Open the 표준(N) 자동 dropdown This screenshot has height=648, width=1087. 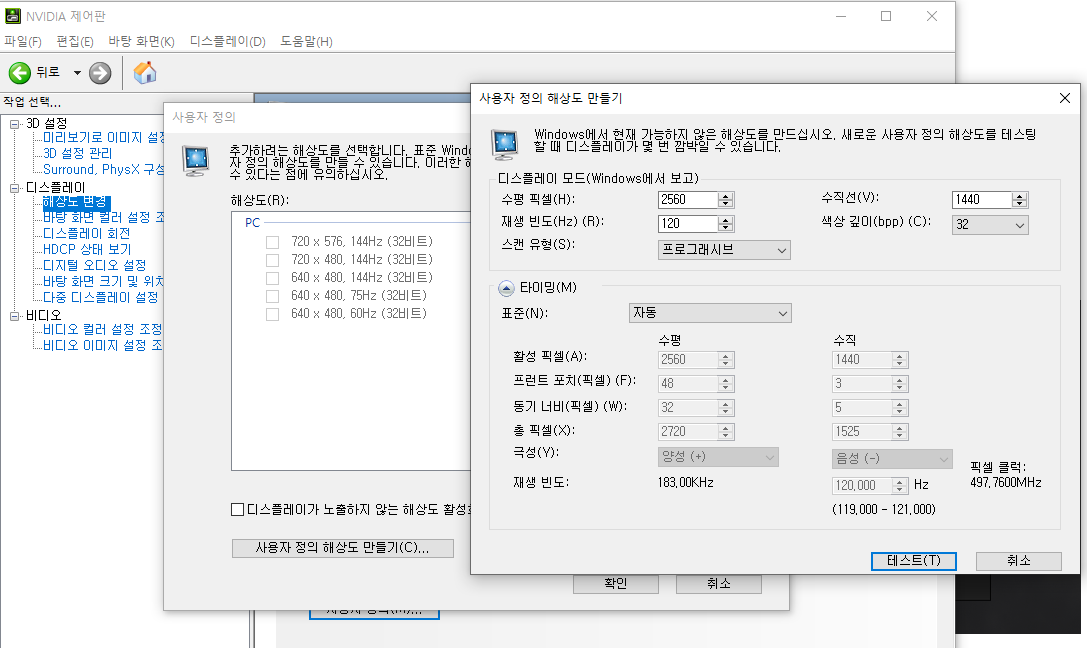coord(710,313)
